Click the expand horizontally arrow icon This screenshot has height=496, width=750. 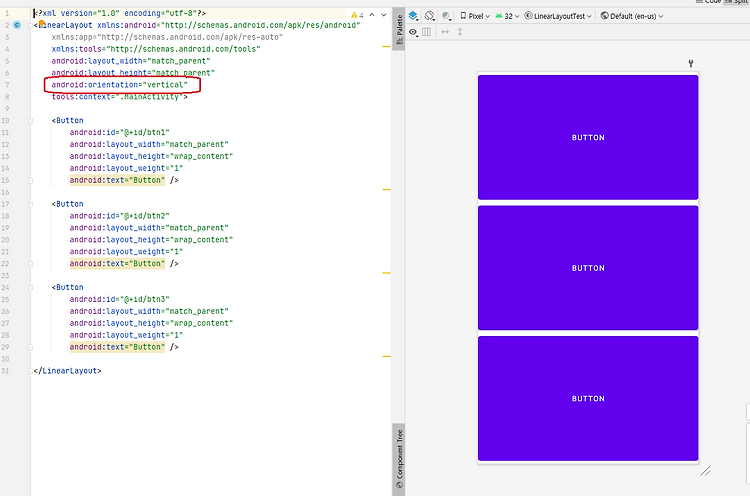[x=445, y=32]
